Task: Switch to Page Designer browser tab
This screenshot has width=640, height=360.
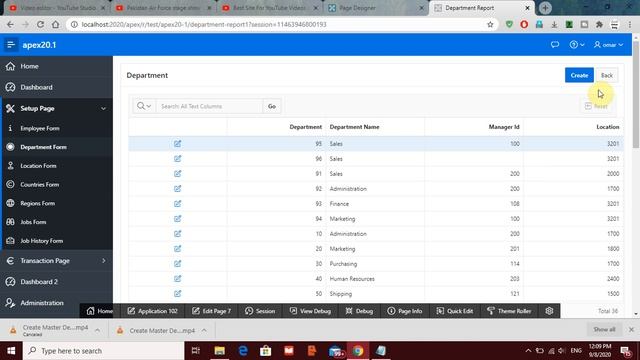Action: coord(375,8)
